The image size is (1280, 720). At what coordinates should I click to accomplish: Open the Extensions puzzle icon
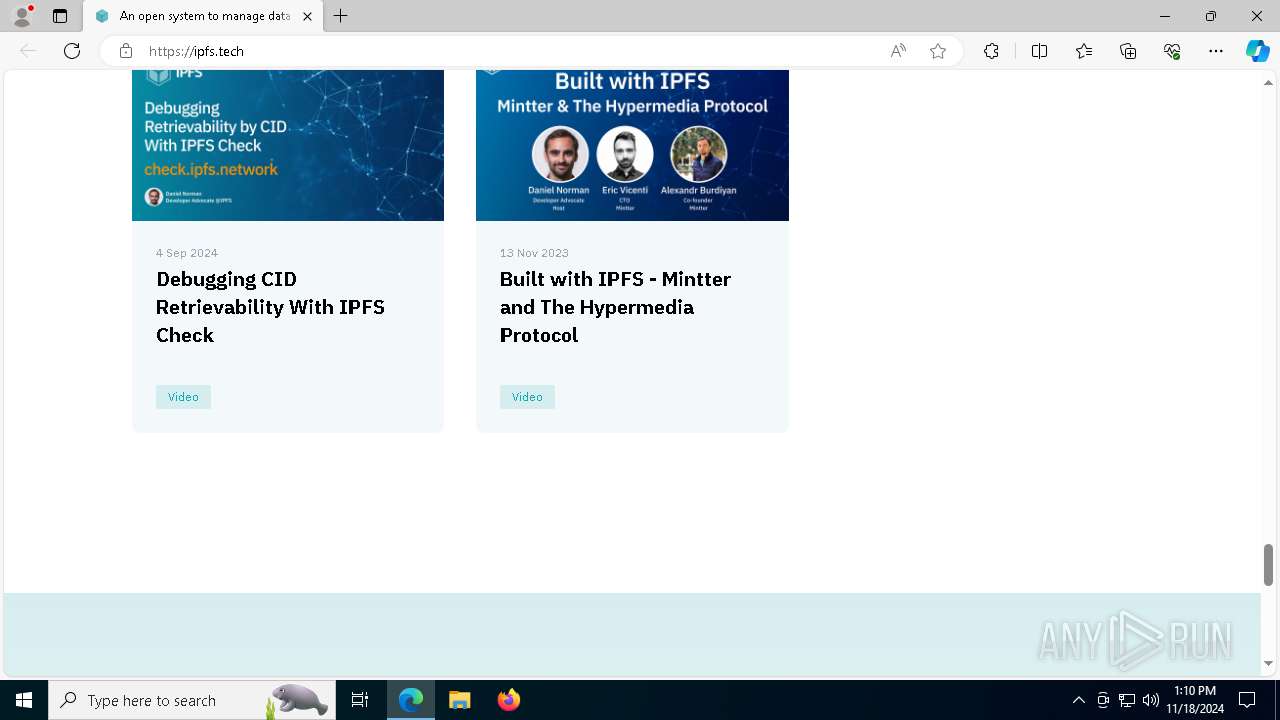[991, 51]
